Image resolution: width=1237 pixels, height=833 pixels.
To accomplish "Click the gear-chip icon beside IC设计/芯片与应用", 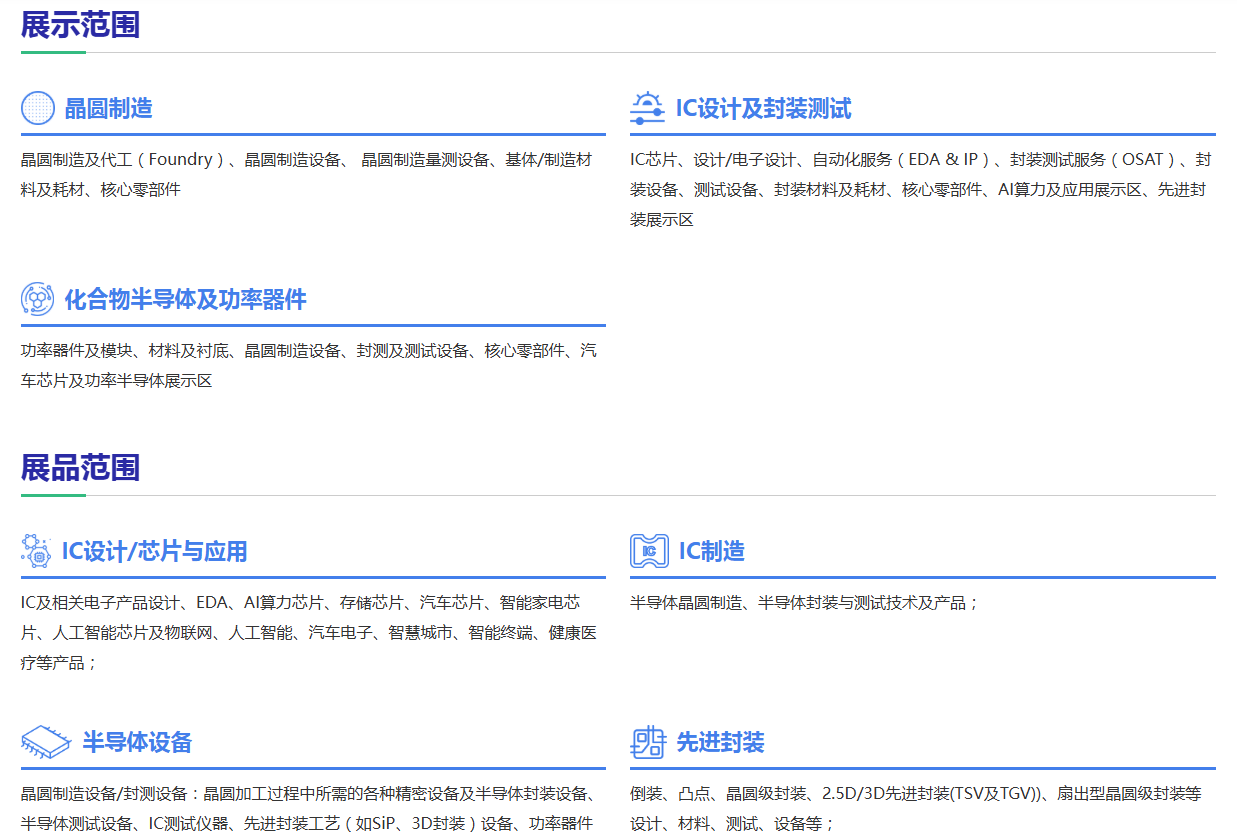I will [36, 551].
